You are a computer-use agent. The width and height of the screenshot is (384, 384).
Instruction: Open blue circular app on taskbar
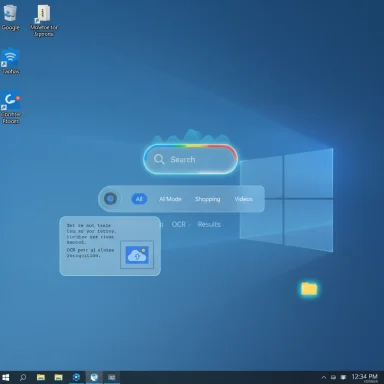(x=76, y=377)
